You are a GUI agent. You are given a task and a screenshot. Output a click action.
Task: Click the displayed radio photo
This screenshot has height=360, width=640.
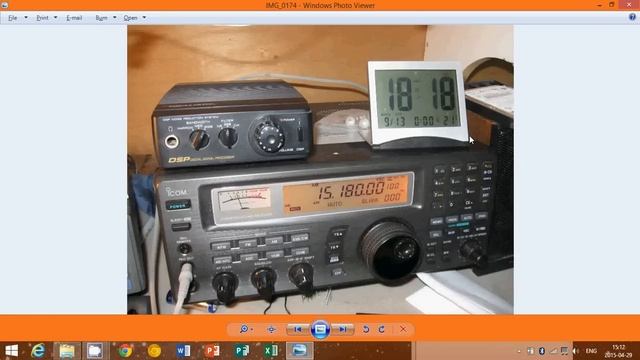point(320,169)
